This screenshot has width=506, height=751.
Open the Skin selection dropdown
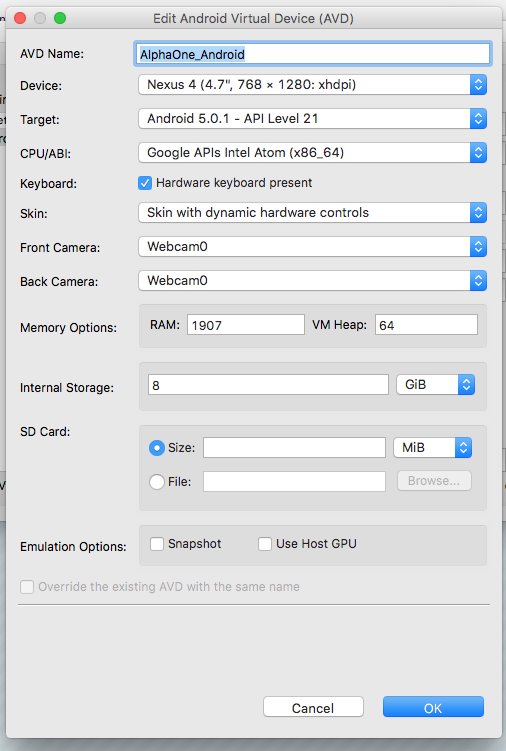pyautogui.click(x=312, y=213)
